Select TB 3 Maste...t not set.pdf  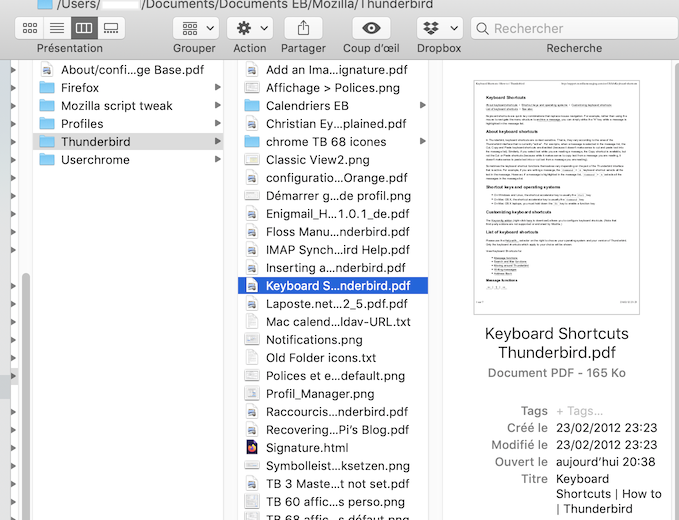pos(333,484)
